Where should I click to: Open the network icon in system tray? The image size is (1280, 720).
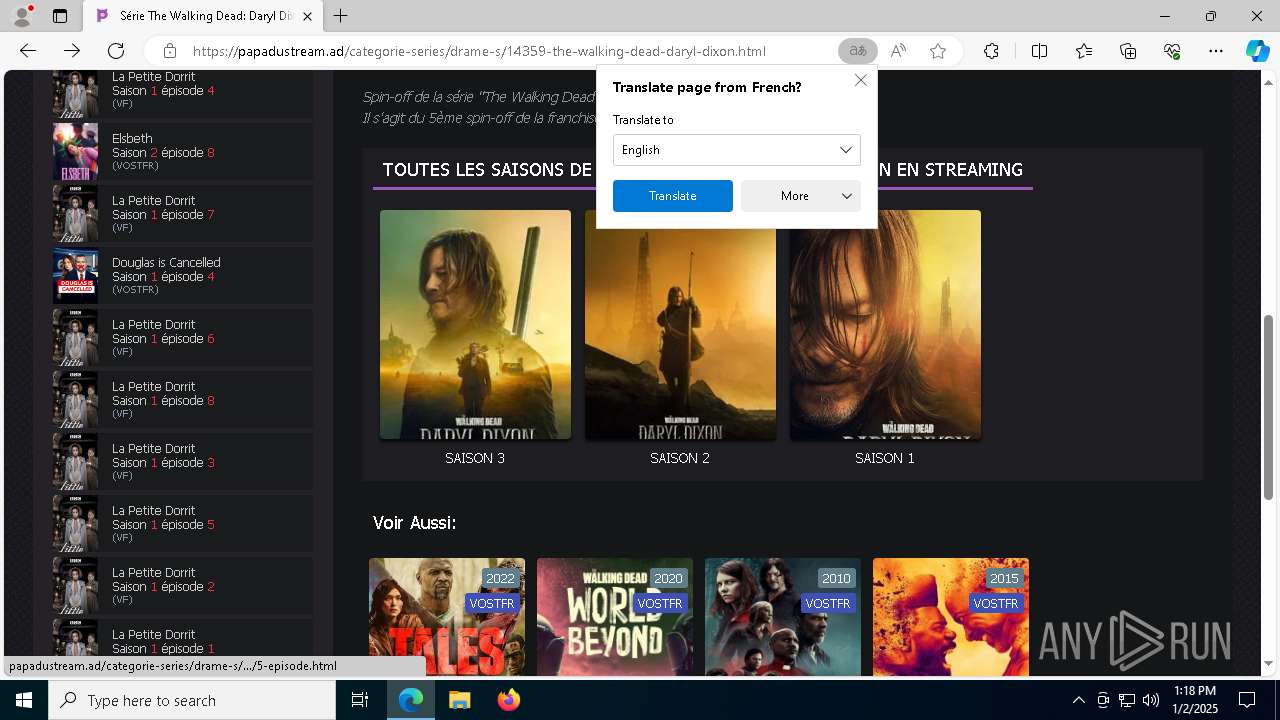[1127, 700]
